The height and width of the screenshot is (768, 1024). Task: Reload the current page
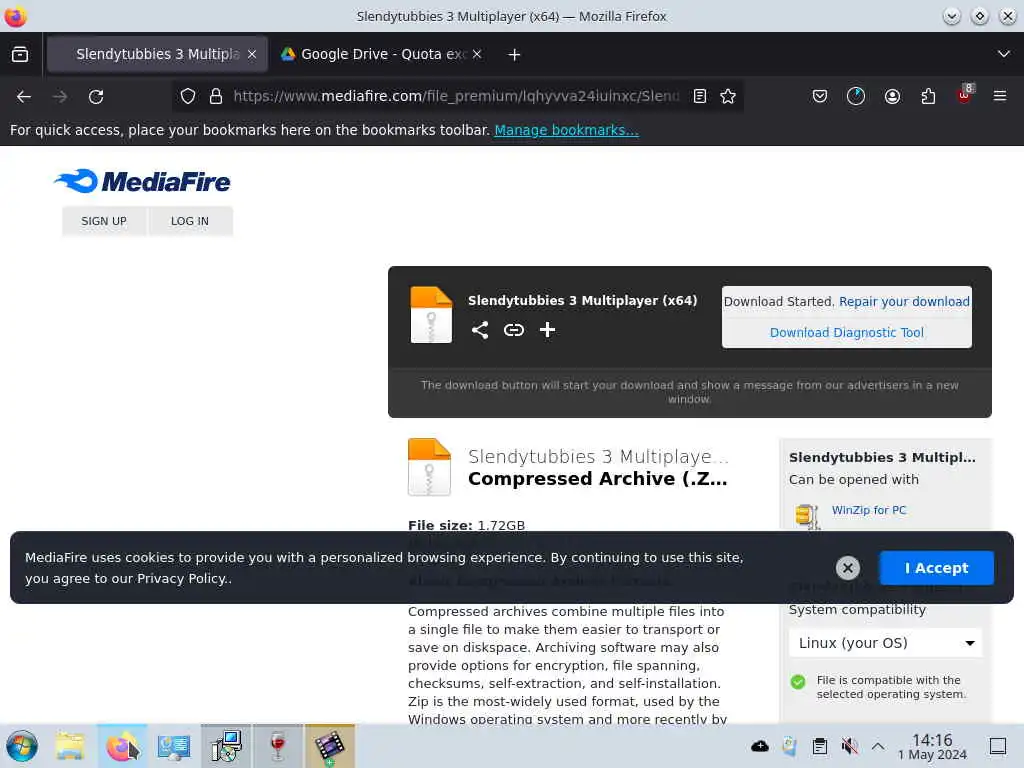[x=96, y=97]
